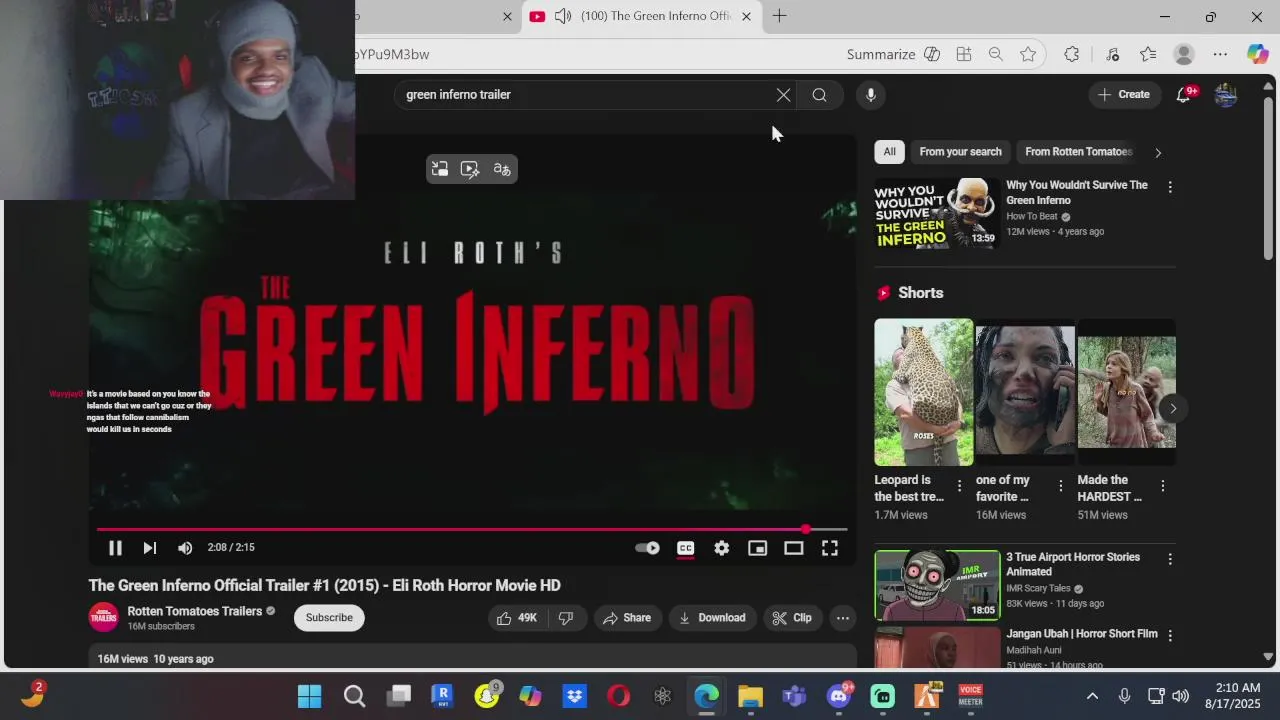Open 'Why You Wouldn't Survive The Green Inferno' thumbnail
Viewport: 1280px width, 720px height.
(937, 213)
